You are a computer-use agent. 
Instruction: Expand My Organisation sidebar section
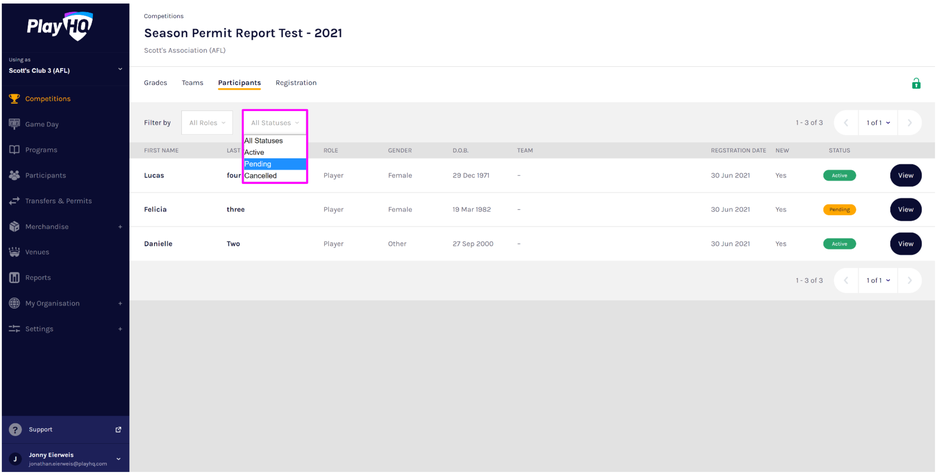point(120,303)
